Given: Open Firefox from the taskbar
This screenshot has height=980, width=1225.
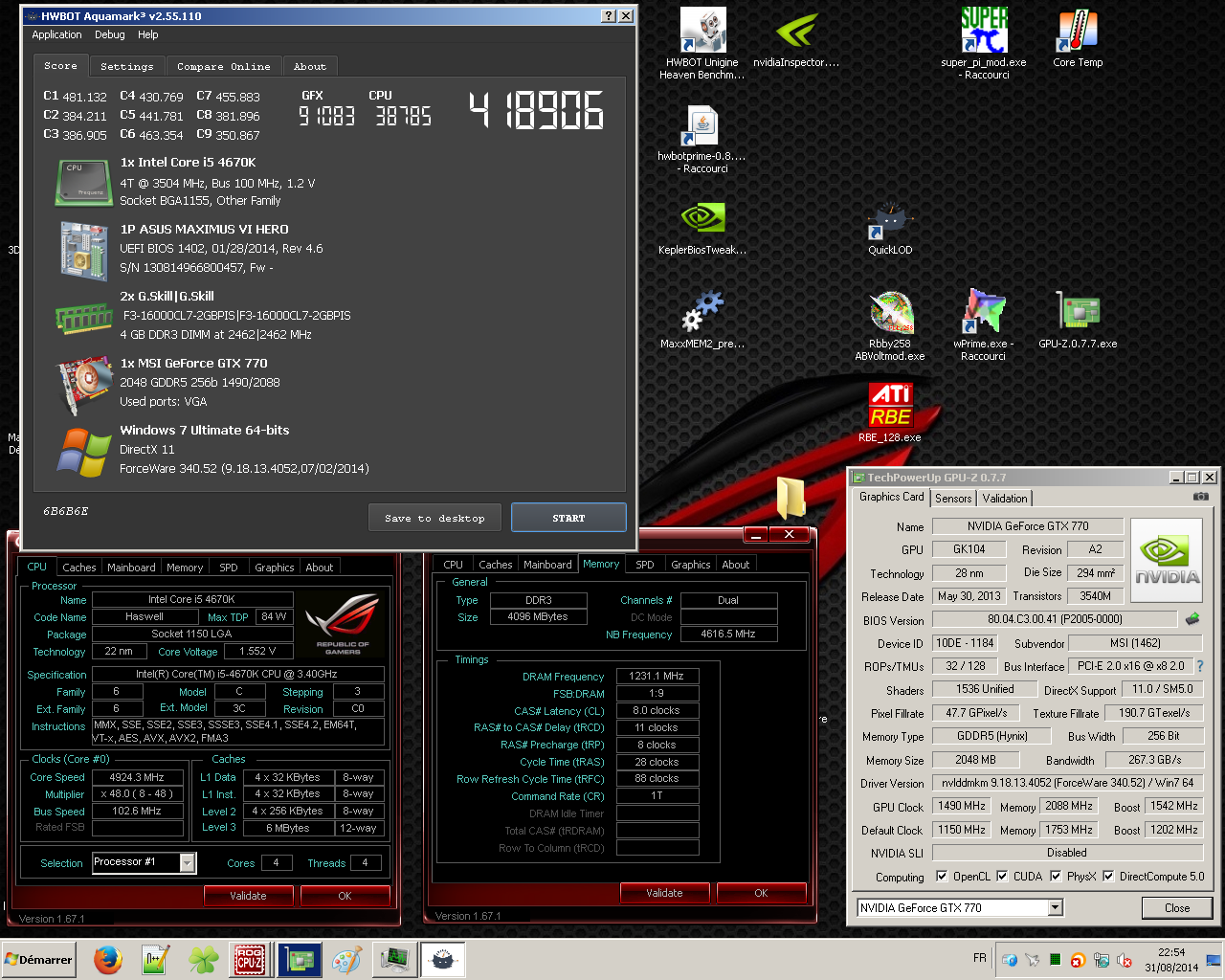Looking at the screenshot, I should point(108,959).
